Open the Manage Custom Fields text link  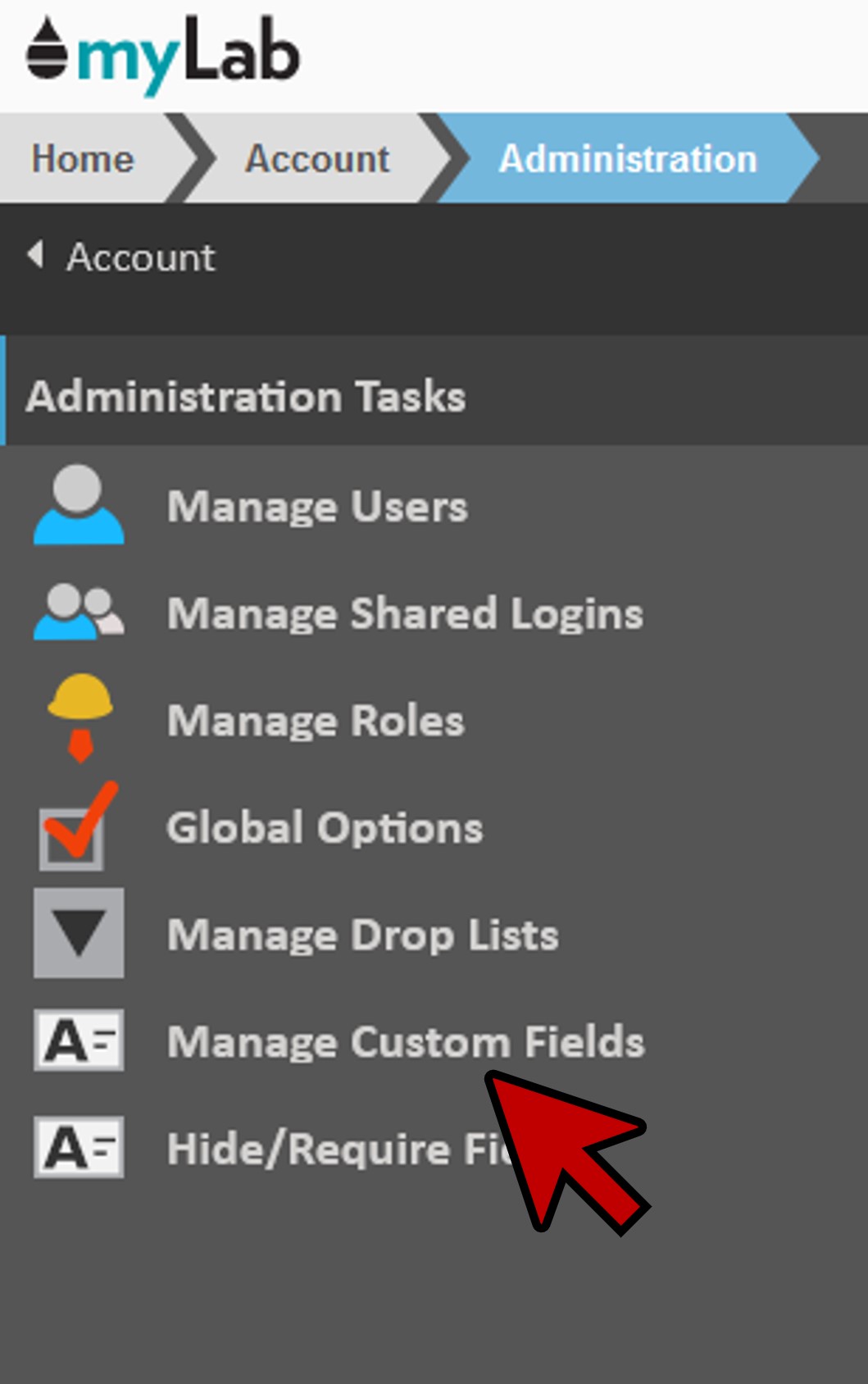406,1042
